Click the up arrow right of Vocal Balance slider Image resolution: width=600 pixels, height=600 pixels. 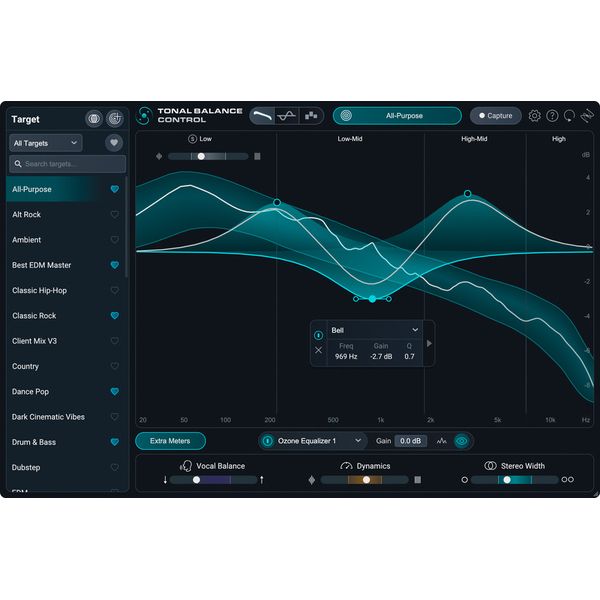262,480
